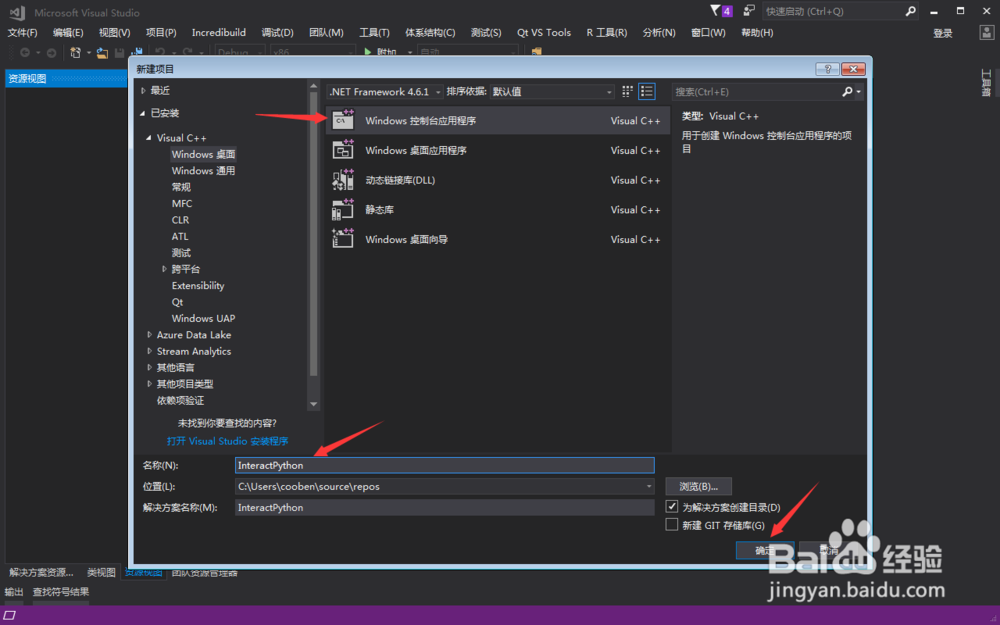
Task: Click the category tree scrollbar down arrow
Action: pyautogui.click(x=313, y=404)
